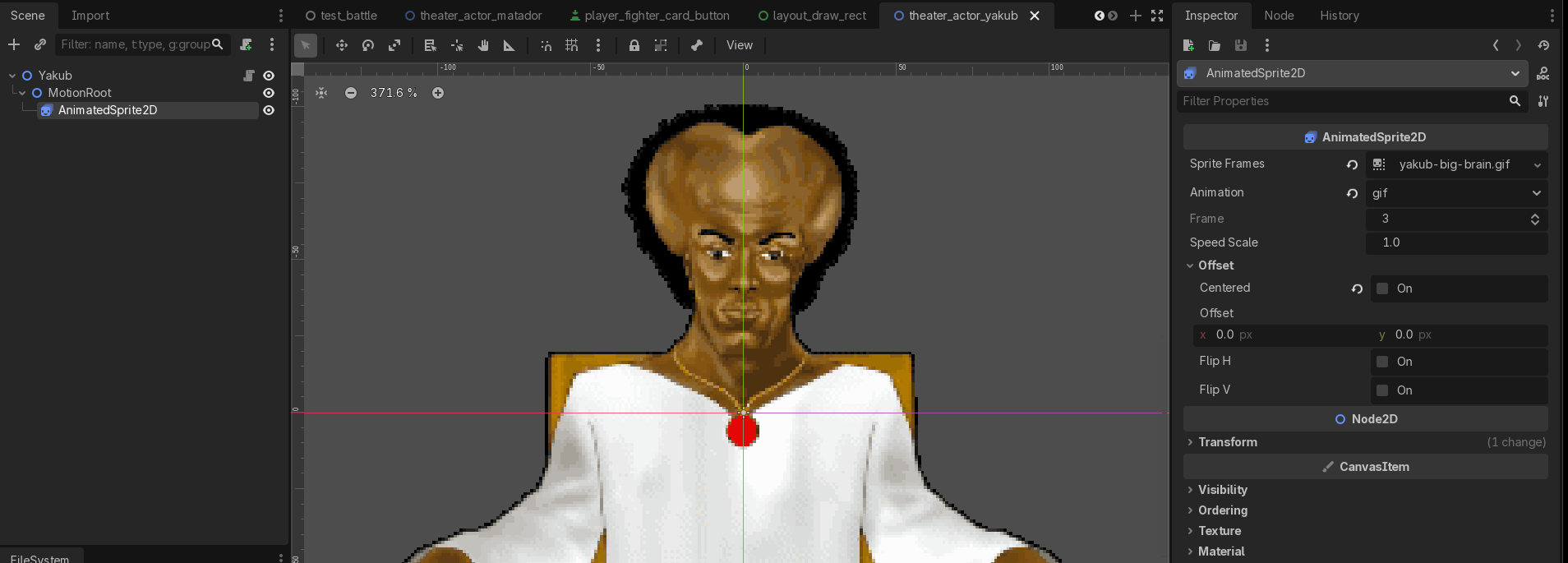Open the Animation gif dropdown
This screenshot has height=563, width=1568.
(x=1457, y=193)
